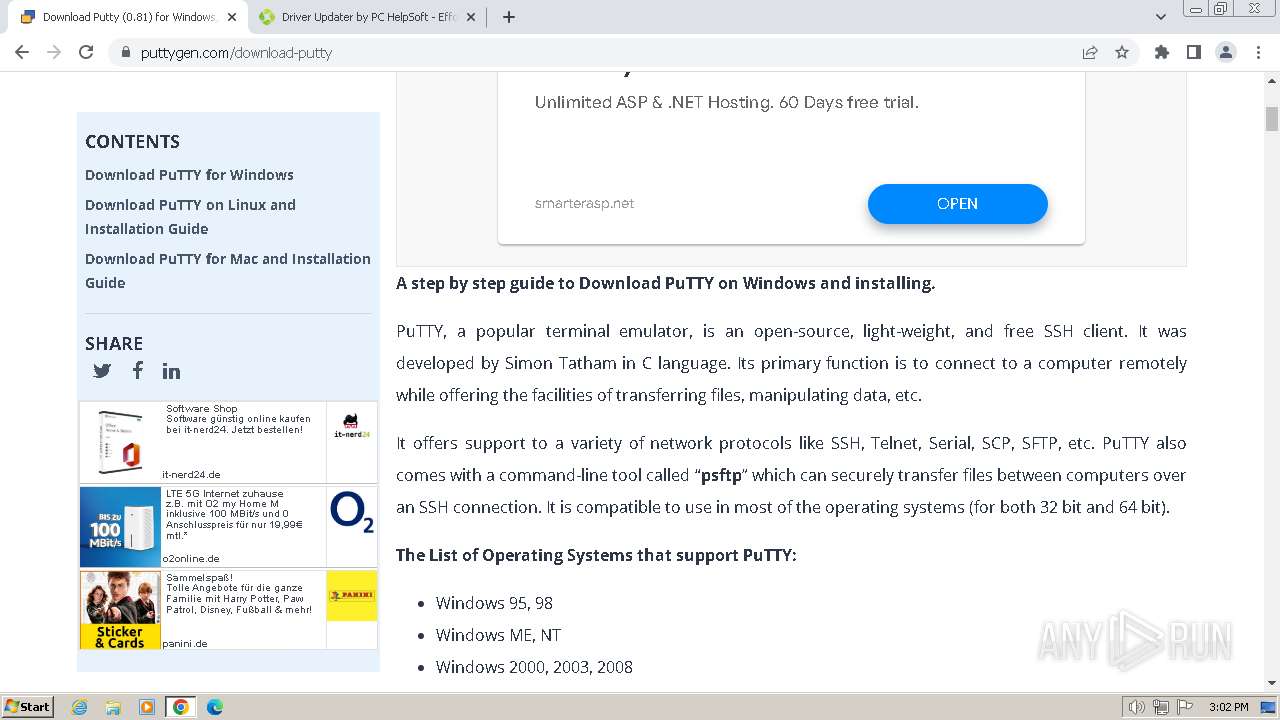The height and width of the screenshot is (720, 1280).
Task: Open the Chrome profile avatar
Action: 1225,52
